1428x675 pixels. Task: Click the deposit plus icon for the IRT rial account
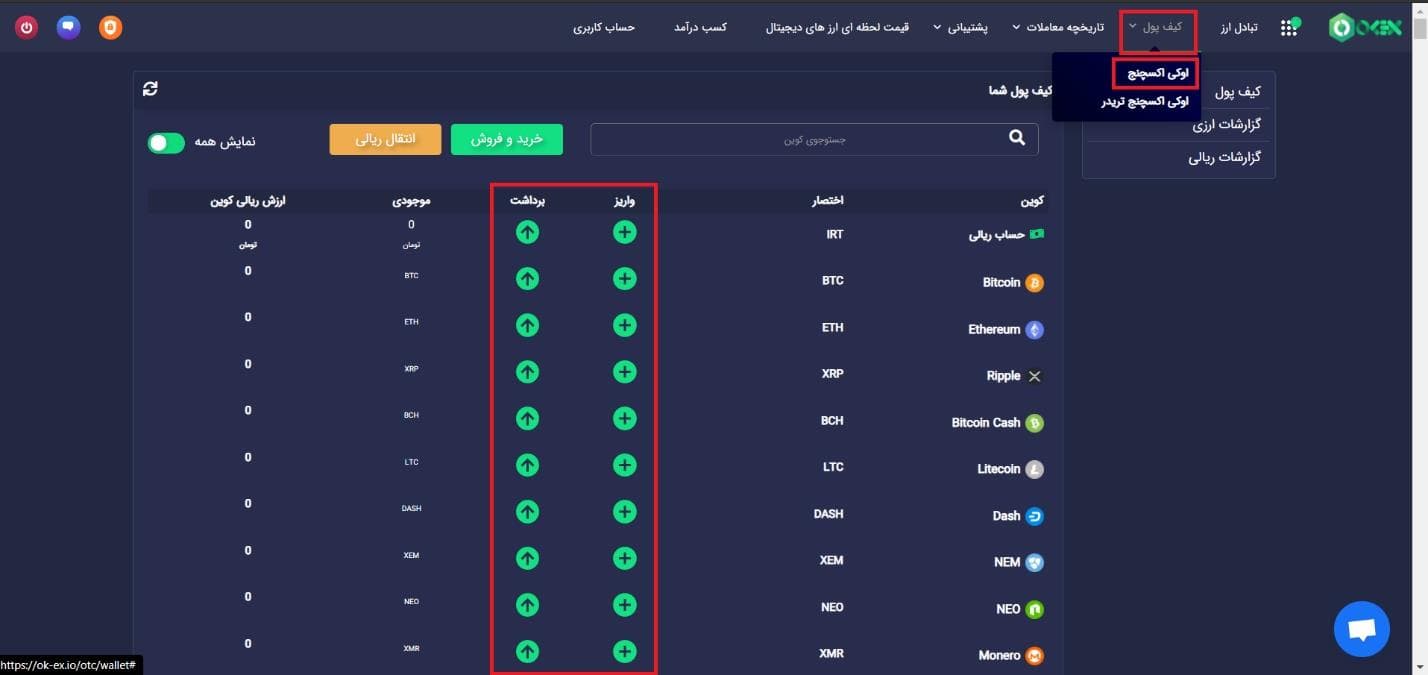click(x=624, y=232)
